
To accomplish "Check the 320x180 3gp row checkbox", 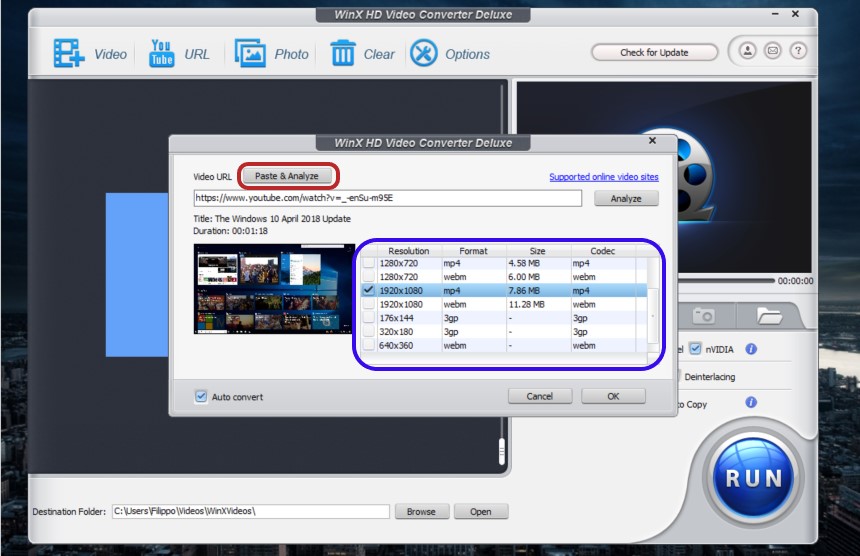I will coord(369,331).
